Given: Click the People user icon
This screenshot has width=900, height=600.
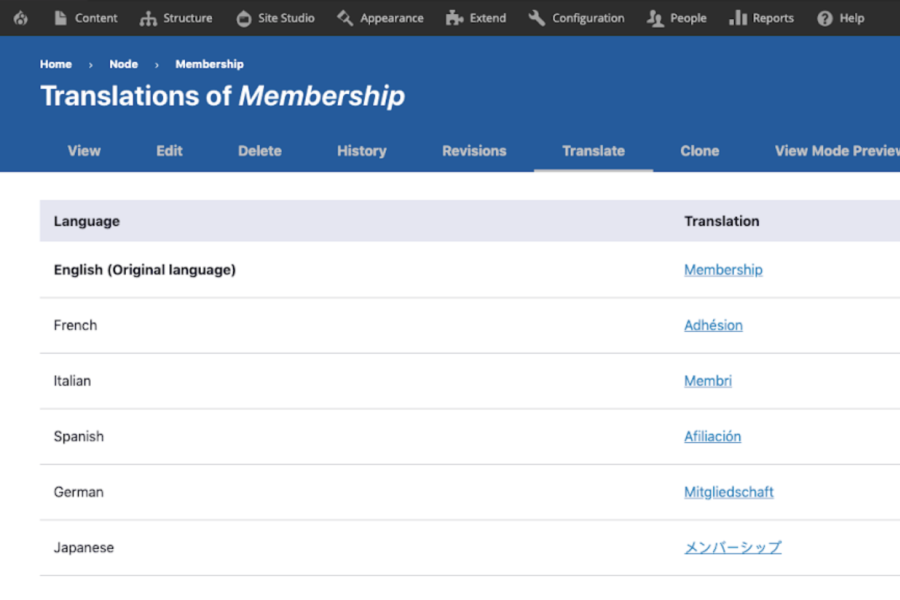Looking at the screenshot, I should [655, 18].
